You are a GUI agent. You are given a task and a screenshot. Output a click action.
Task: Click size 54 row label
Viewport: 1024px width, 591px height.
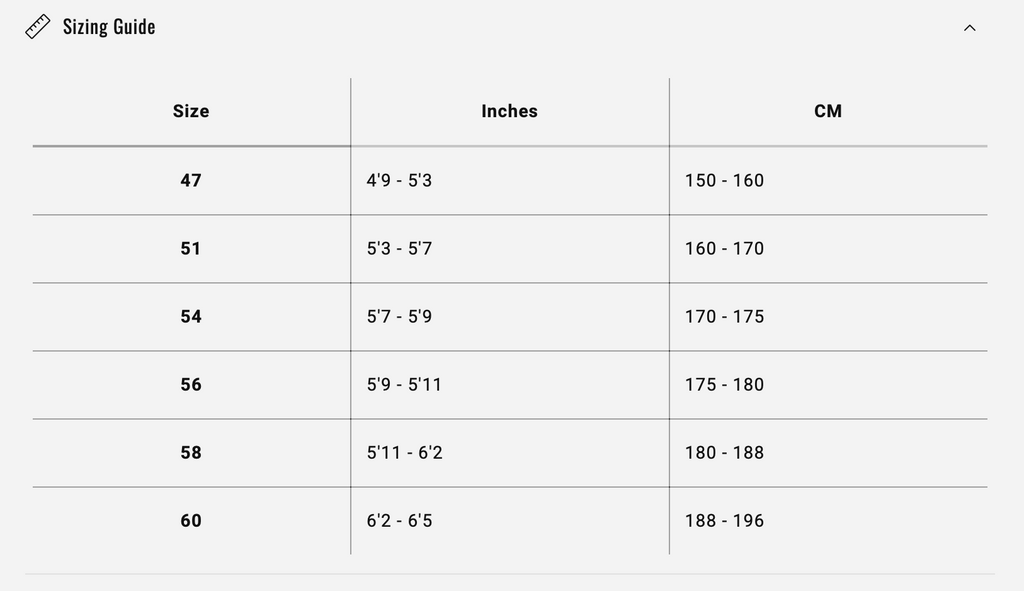click(191, 317)
